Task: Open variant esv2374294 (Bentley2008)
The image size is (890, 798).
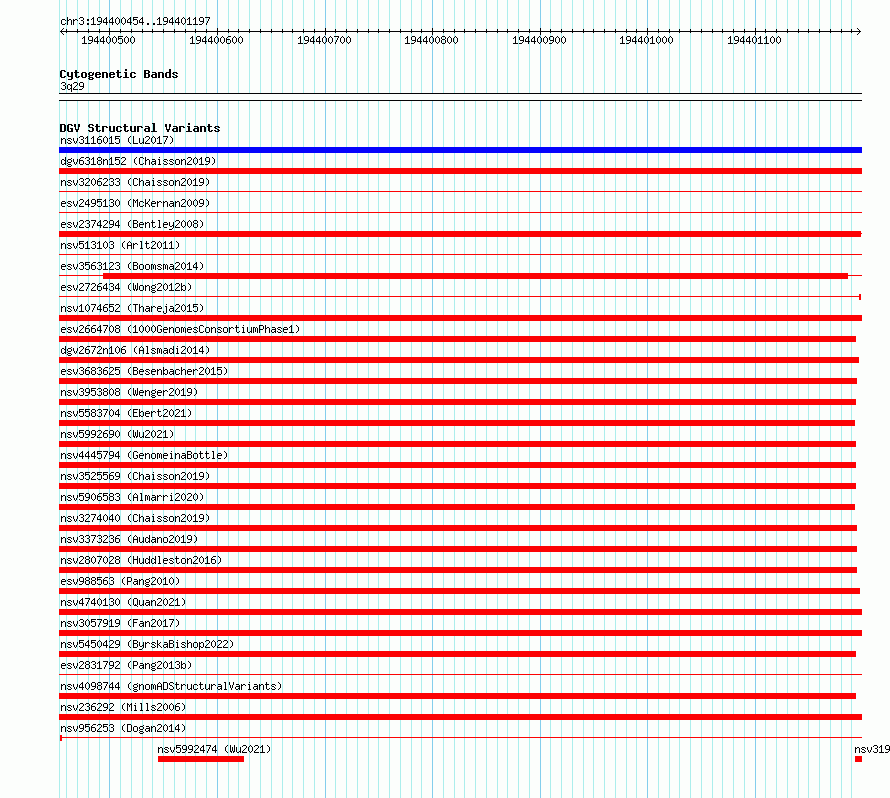Action: (x=132, y=224)
